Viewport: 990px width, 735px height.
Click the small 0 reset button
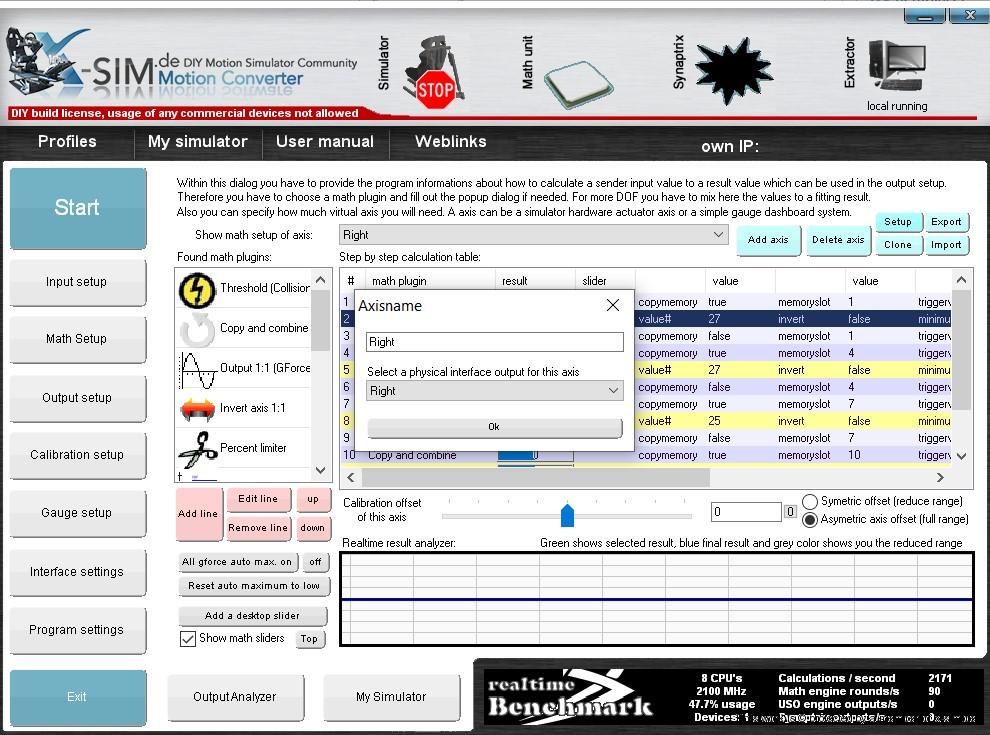coord(790,512)
